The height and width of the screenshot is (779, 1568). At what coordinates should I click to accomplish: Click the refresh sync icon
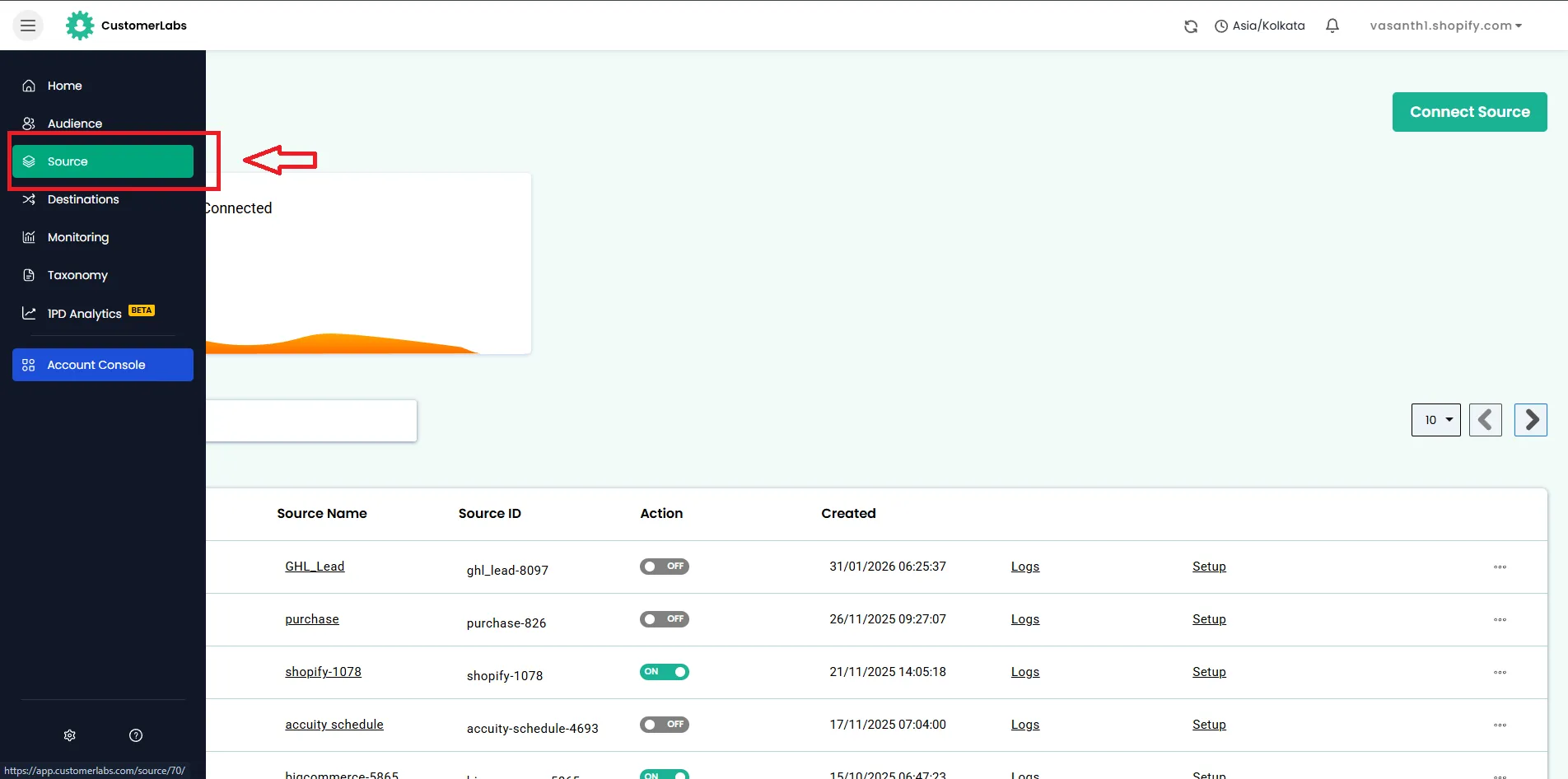(1191, 26)
